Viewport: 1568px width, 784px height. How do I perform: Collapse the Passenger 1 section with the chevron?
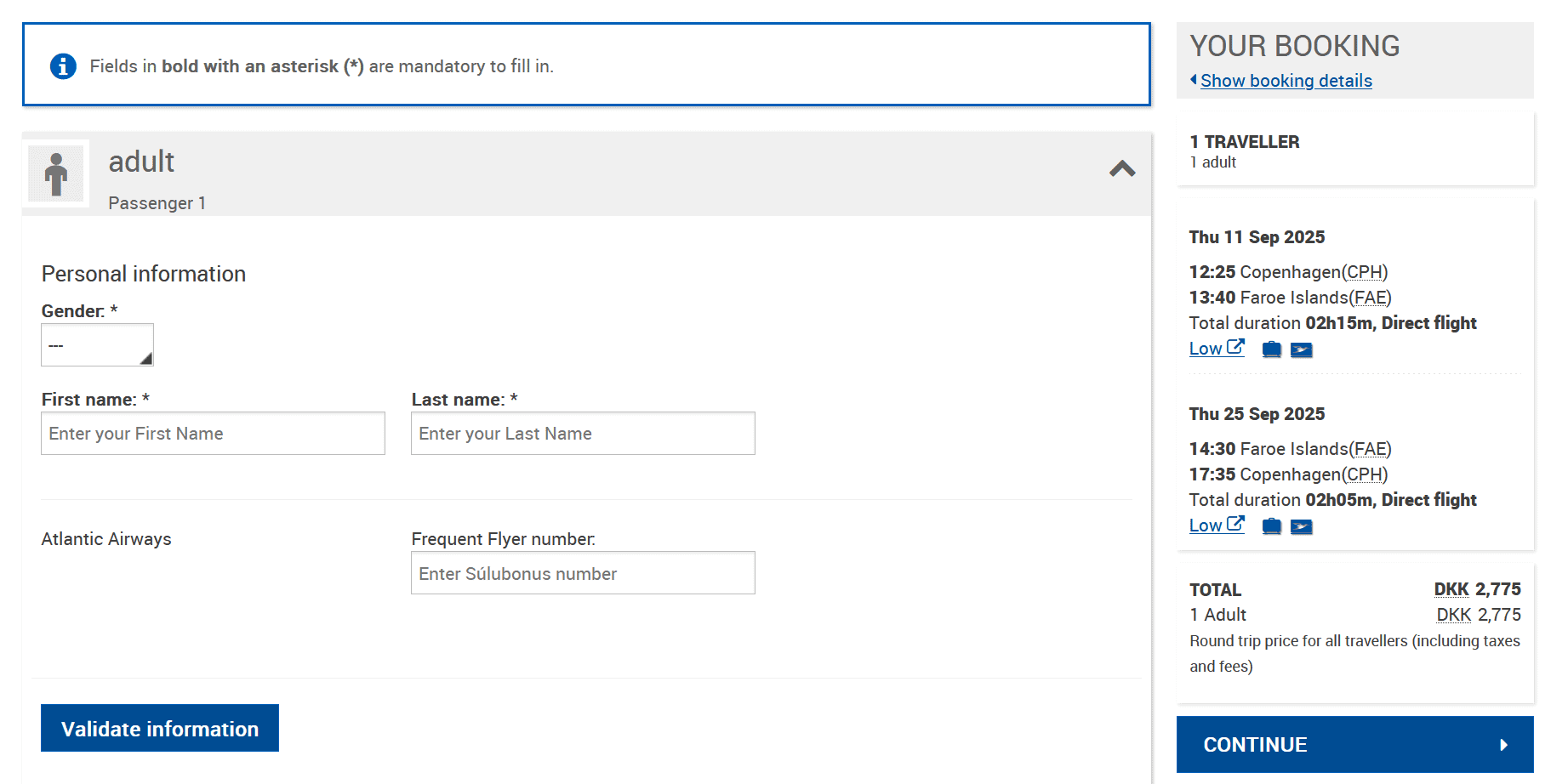pyautogui.click(x=1122, y=169)
